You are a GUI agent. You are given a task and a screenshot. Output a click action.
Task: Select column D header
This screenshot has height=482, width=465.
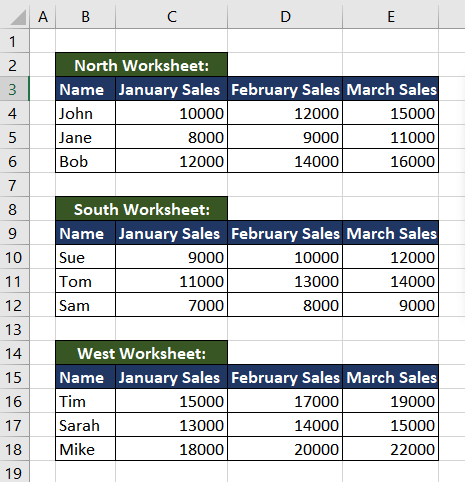coord(285,17)
